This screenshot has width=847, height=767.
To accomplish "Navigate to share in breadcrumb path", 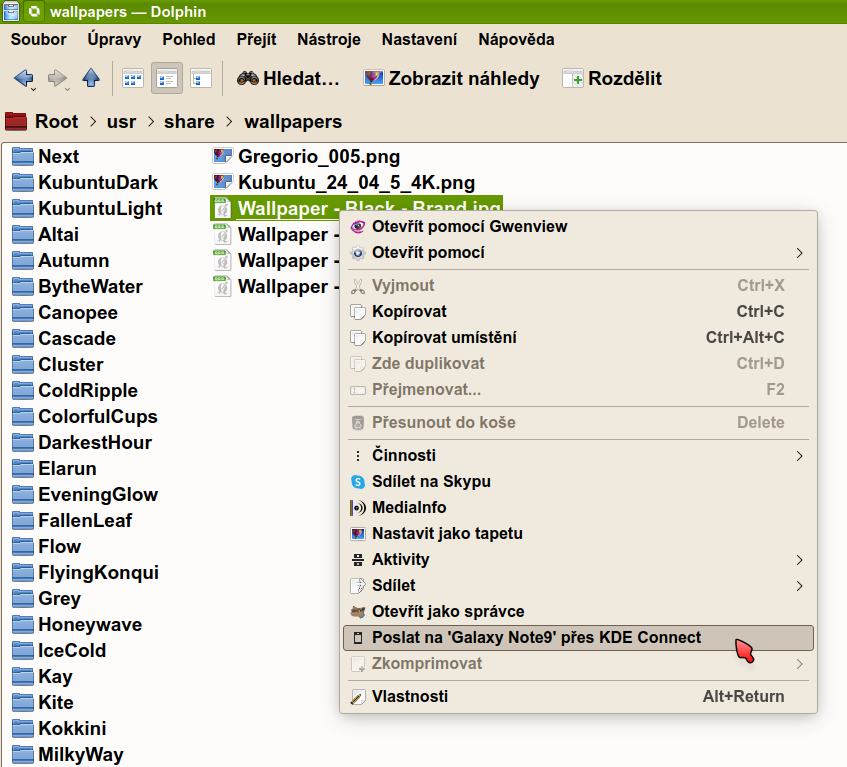I will click(x=190, y=122).
